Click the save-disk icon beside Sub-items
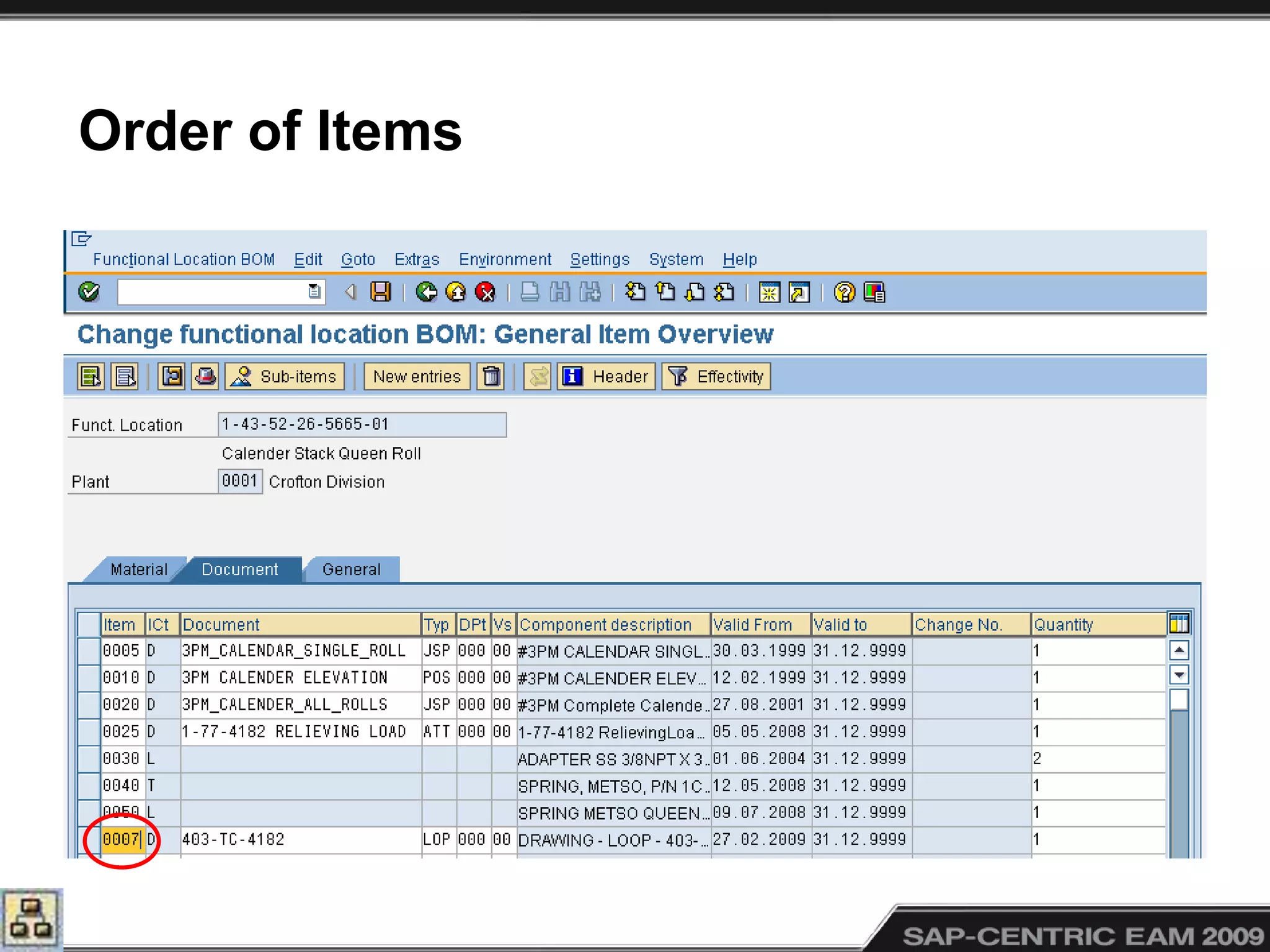The width and height of the screenshot is (1270, 952). point(172,376)
